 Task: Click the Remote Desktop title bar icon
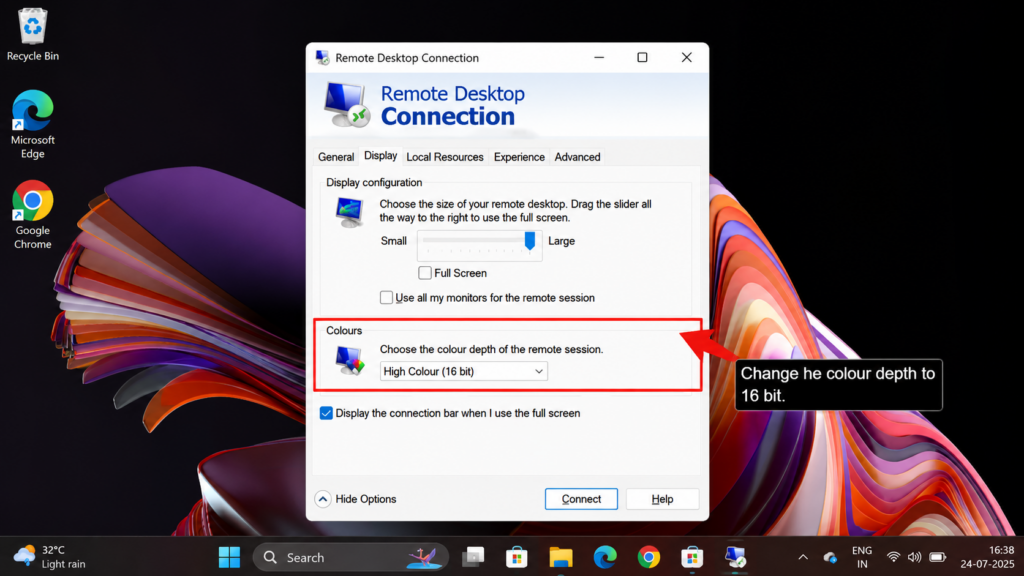[x=323, y=57]
